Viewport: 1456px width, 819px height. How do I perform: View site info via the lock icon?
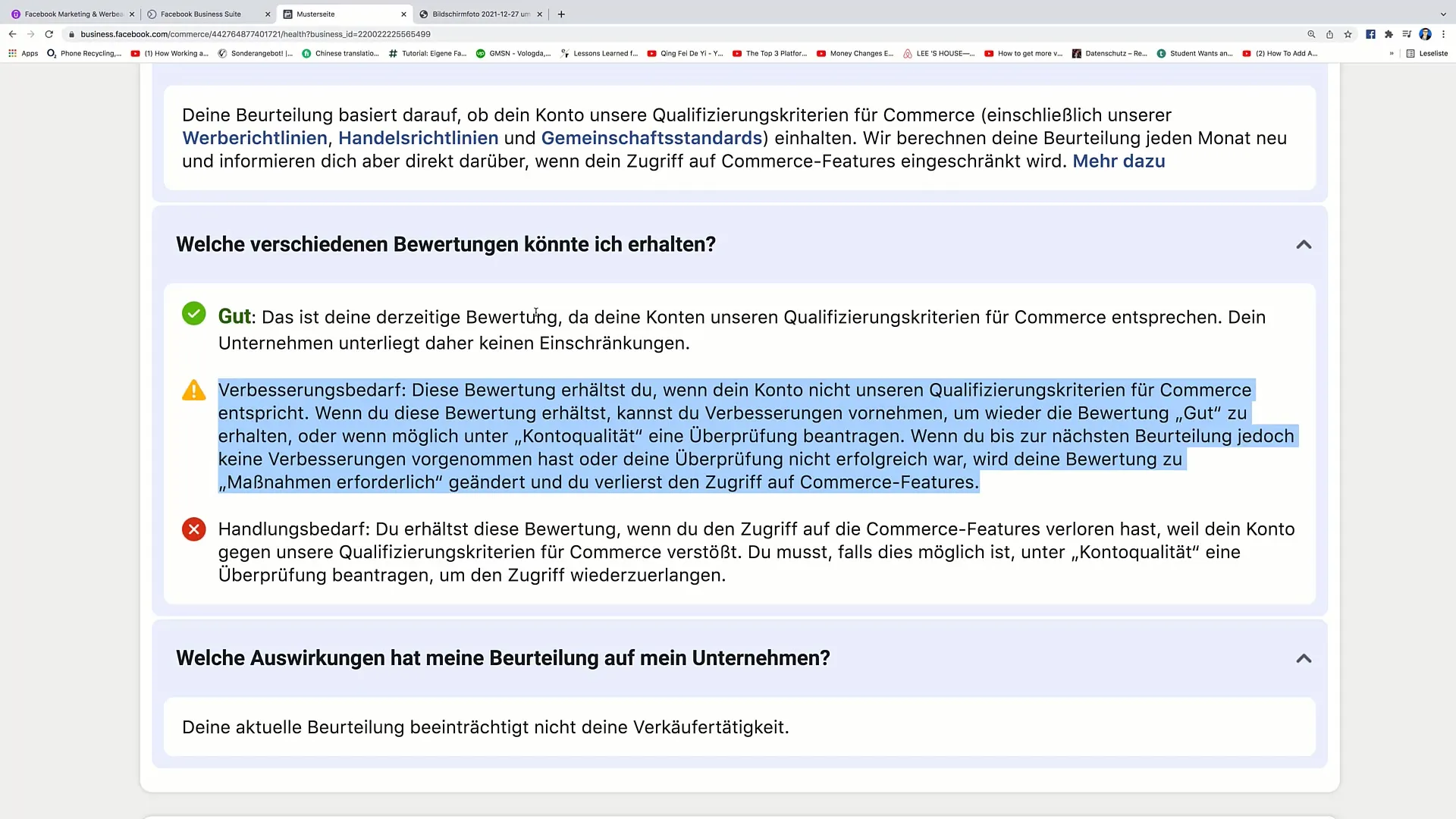pos(71,34)
